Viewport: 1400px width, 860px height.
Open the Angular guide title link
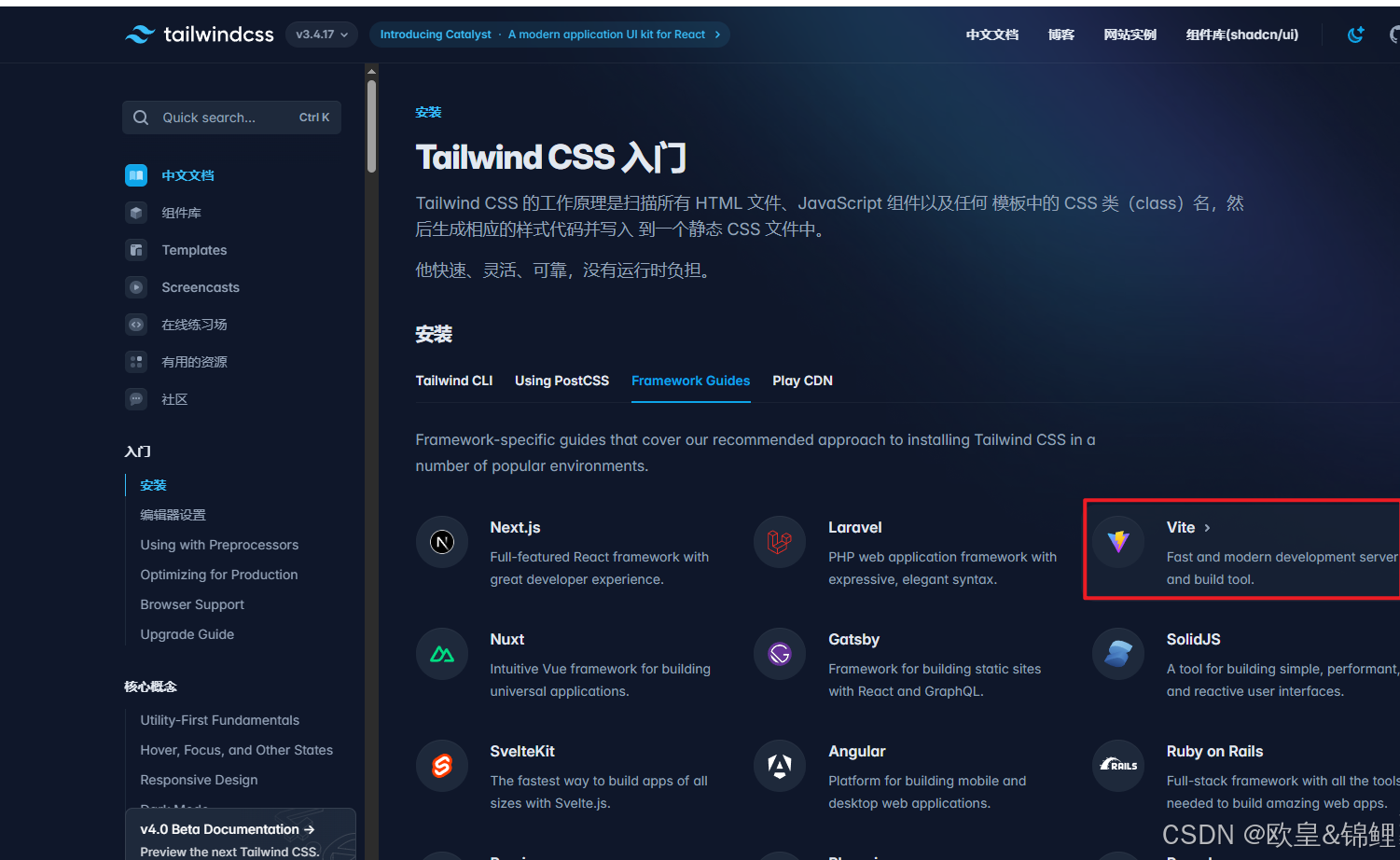857,751
